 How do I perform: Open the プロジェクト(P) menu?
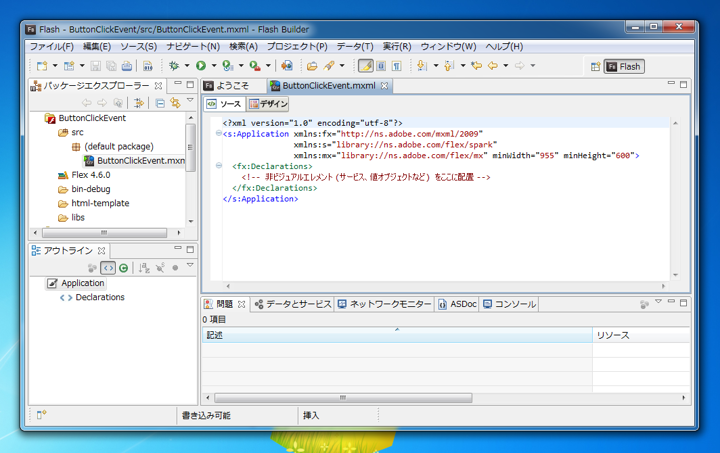pos(297,46)
